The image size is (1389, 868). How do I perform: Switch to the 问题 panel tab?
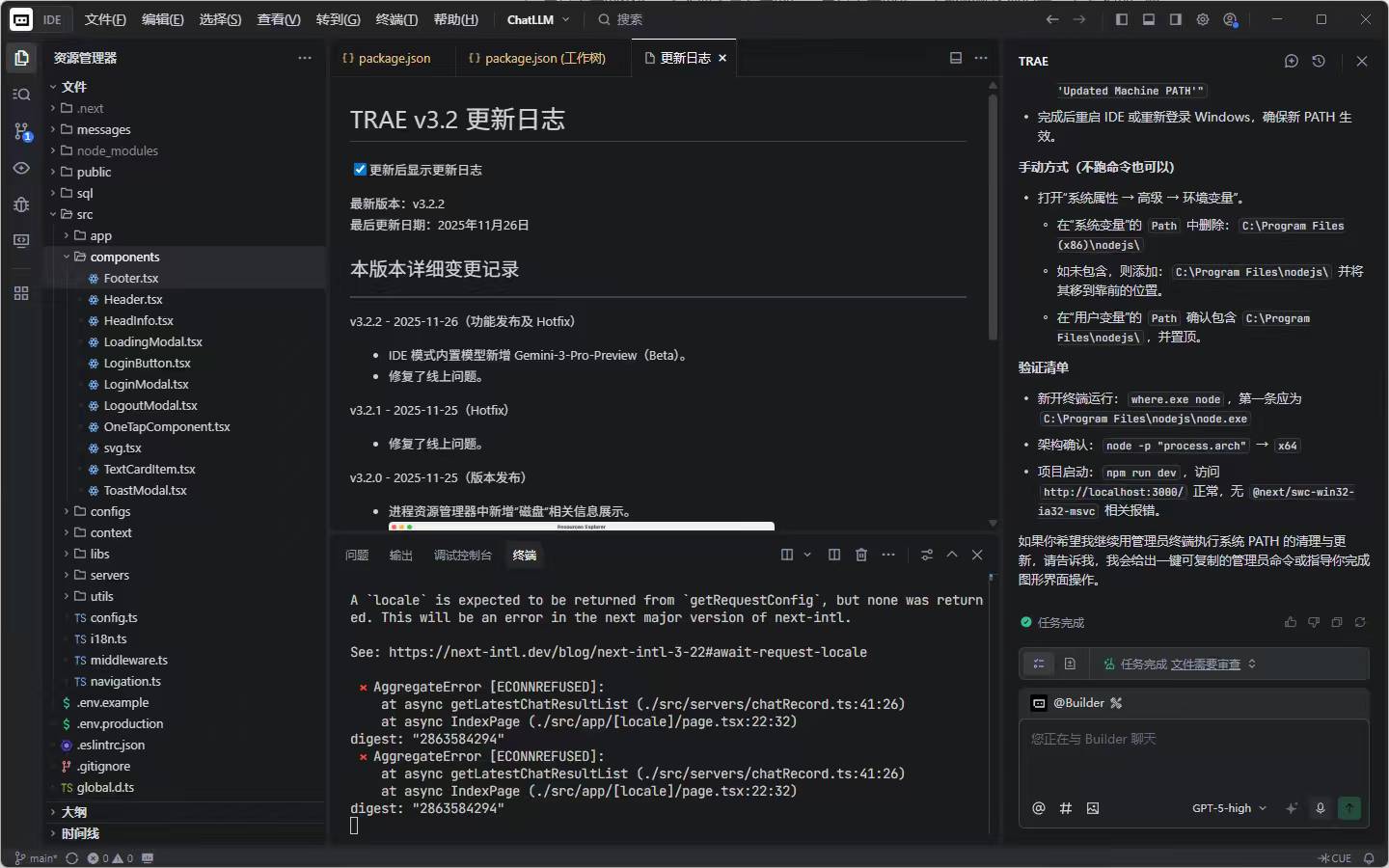tap(357, 555)
